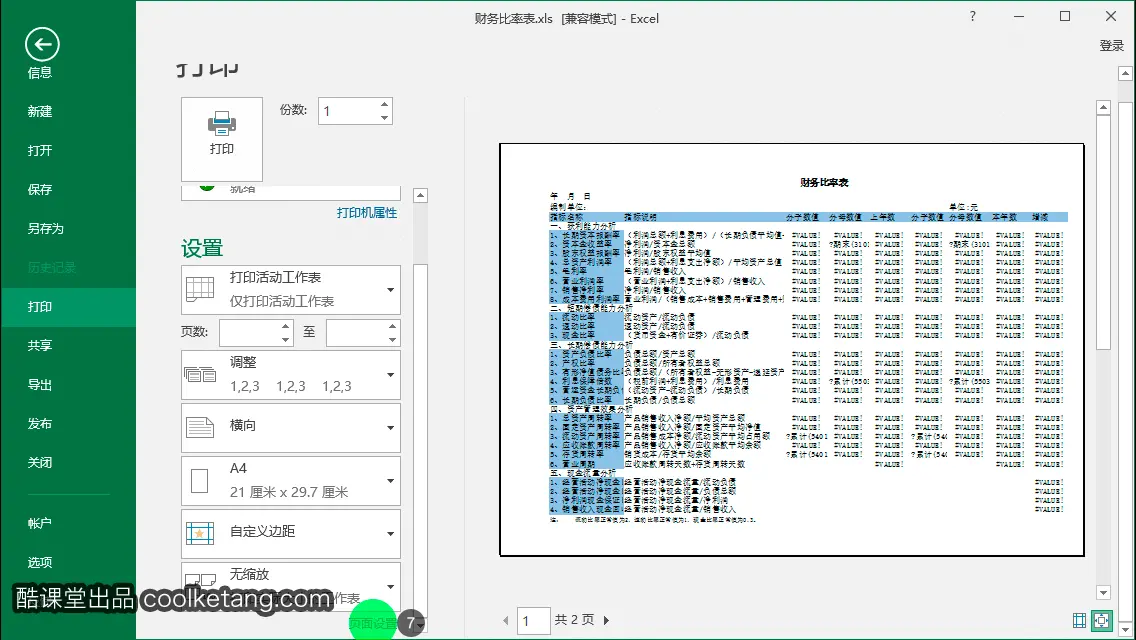The image size is (1136, 640).
Task: Open the 调整 collation dropdown
Action: click(291, 375)
